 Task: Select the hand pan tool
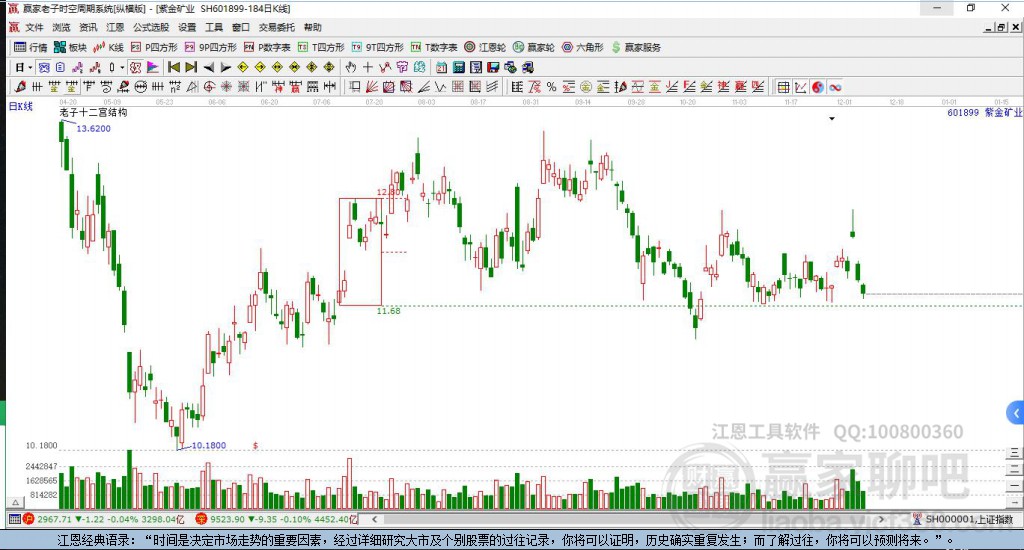[351, 67]
